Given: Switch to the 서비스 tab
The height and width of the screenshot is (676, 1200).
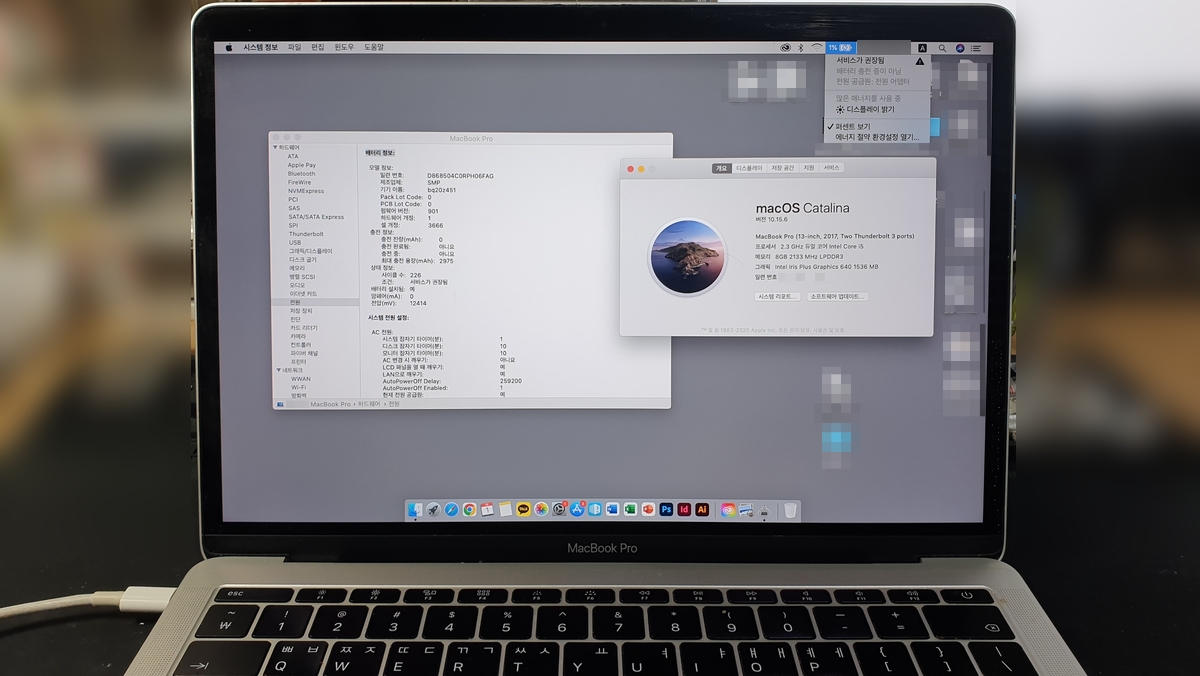Looking at the screenshot, I should [831, 168].
